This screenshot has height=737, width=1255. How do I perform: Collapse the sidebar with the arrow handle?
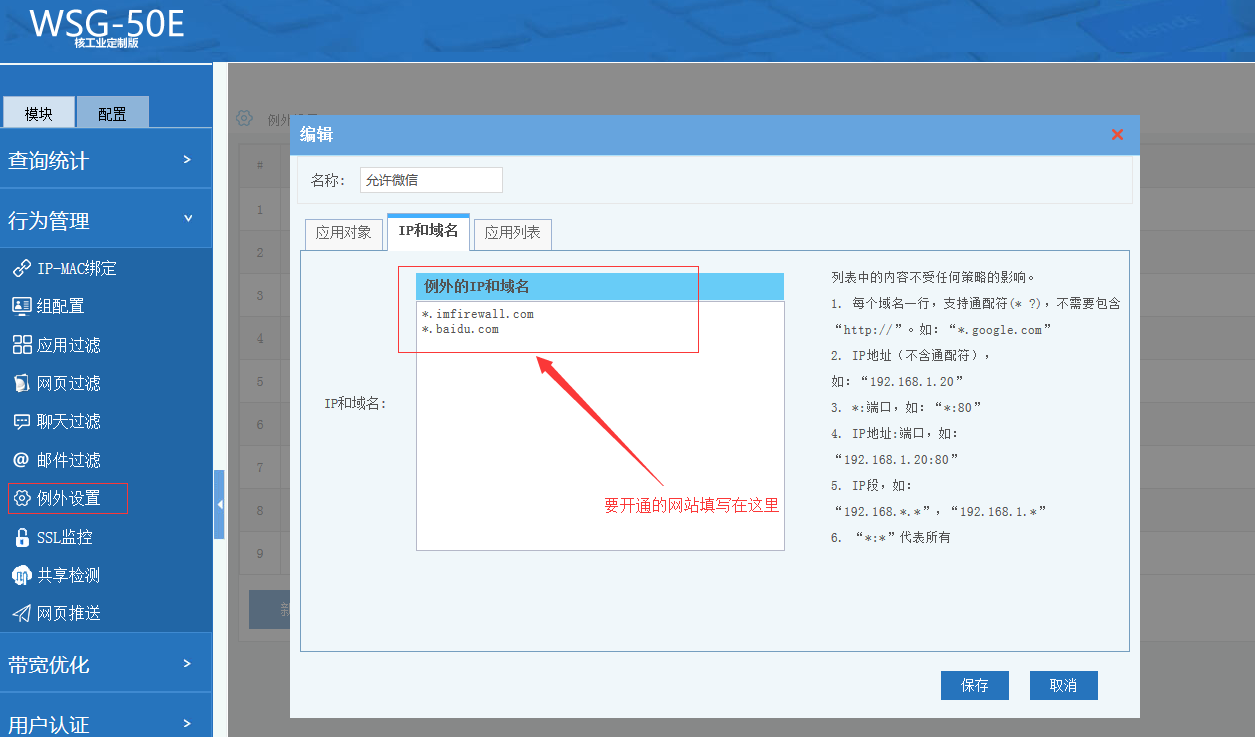coord(219,505)
